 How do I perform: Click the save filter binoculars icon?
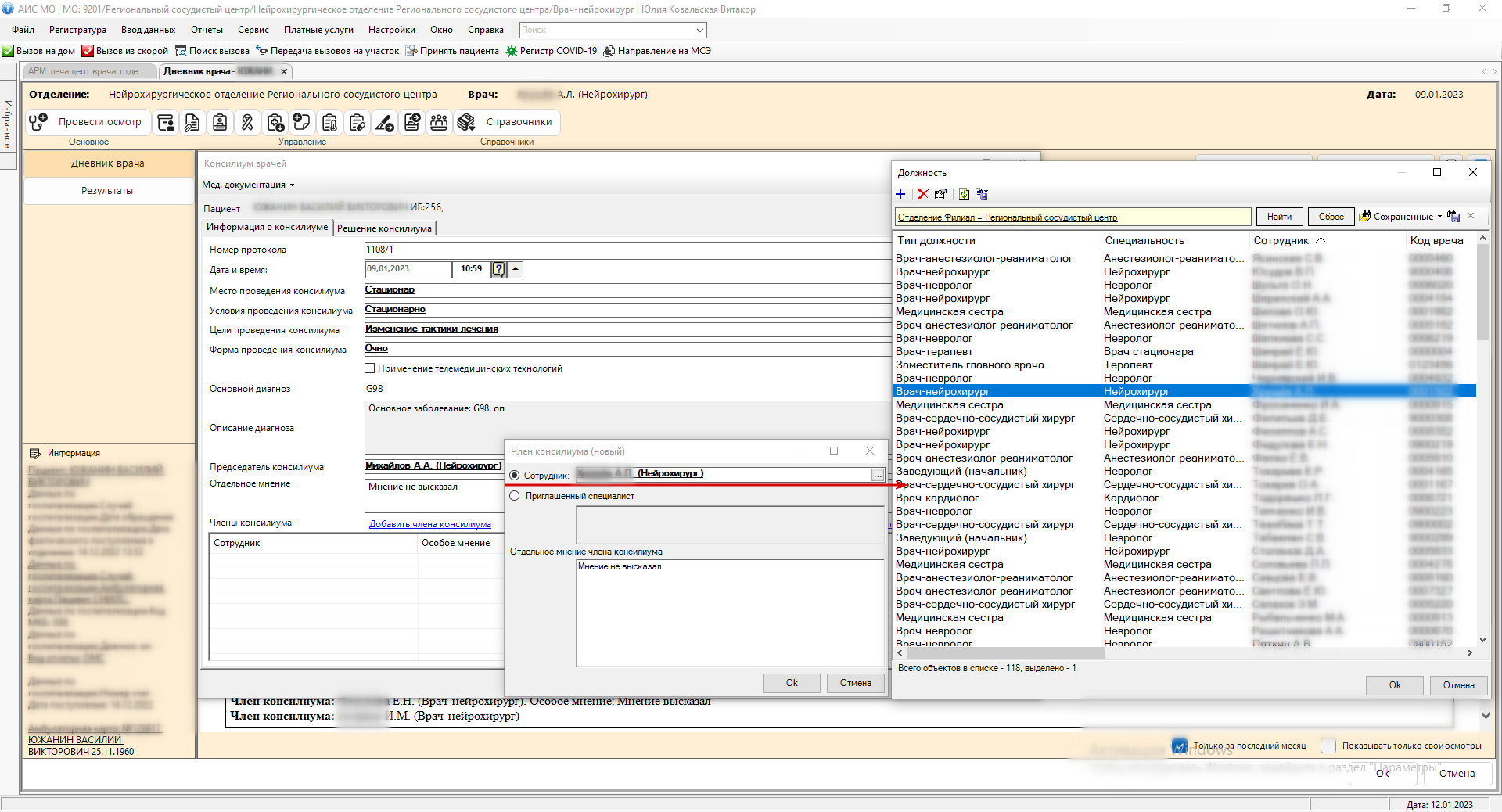1453,217
